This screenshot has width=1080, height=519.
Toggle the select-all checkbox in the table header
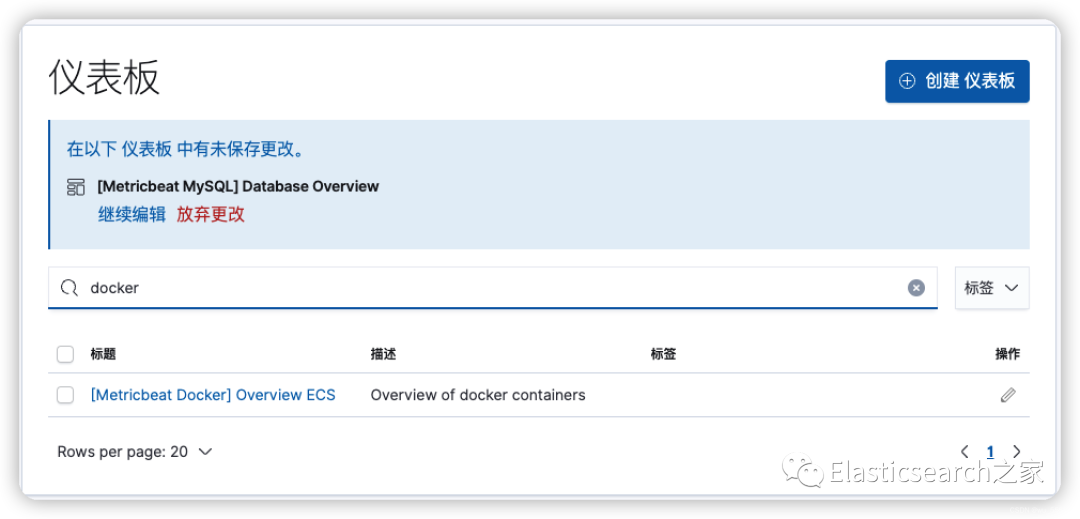tap(65, 354)
